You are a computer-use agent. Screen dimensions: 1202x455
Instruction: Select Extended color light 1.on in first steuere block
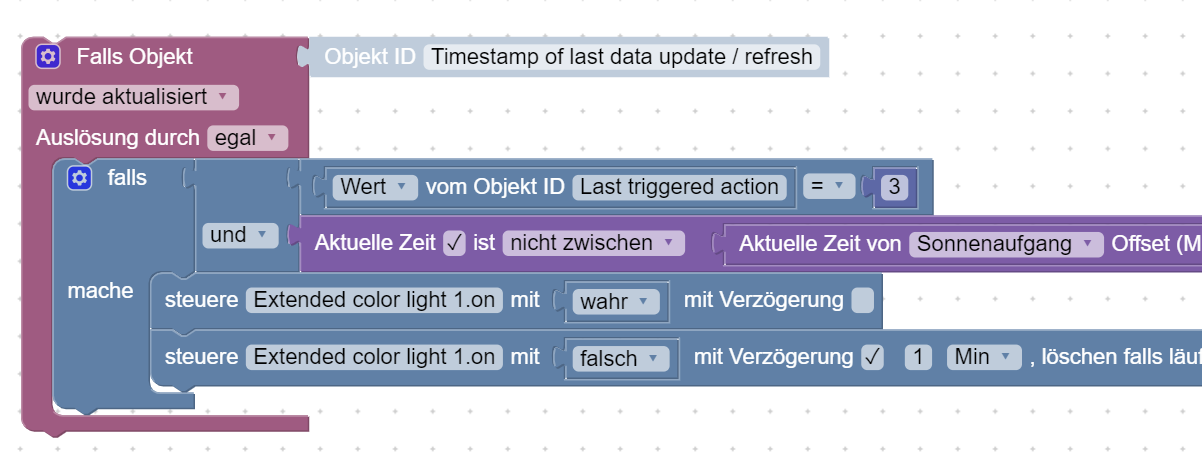coord(374,300)
